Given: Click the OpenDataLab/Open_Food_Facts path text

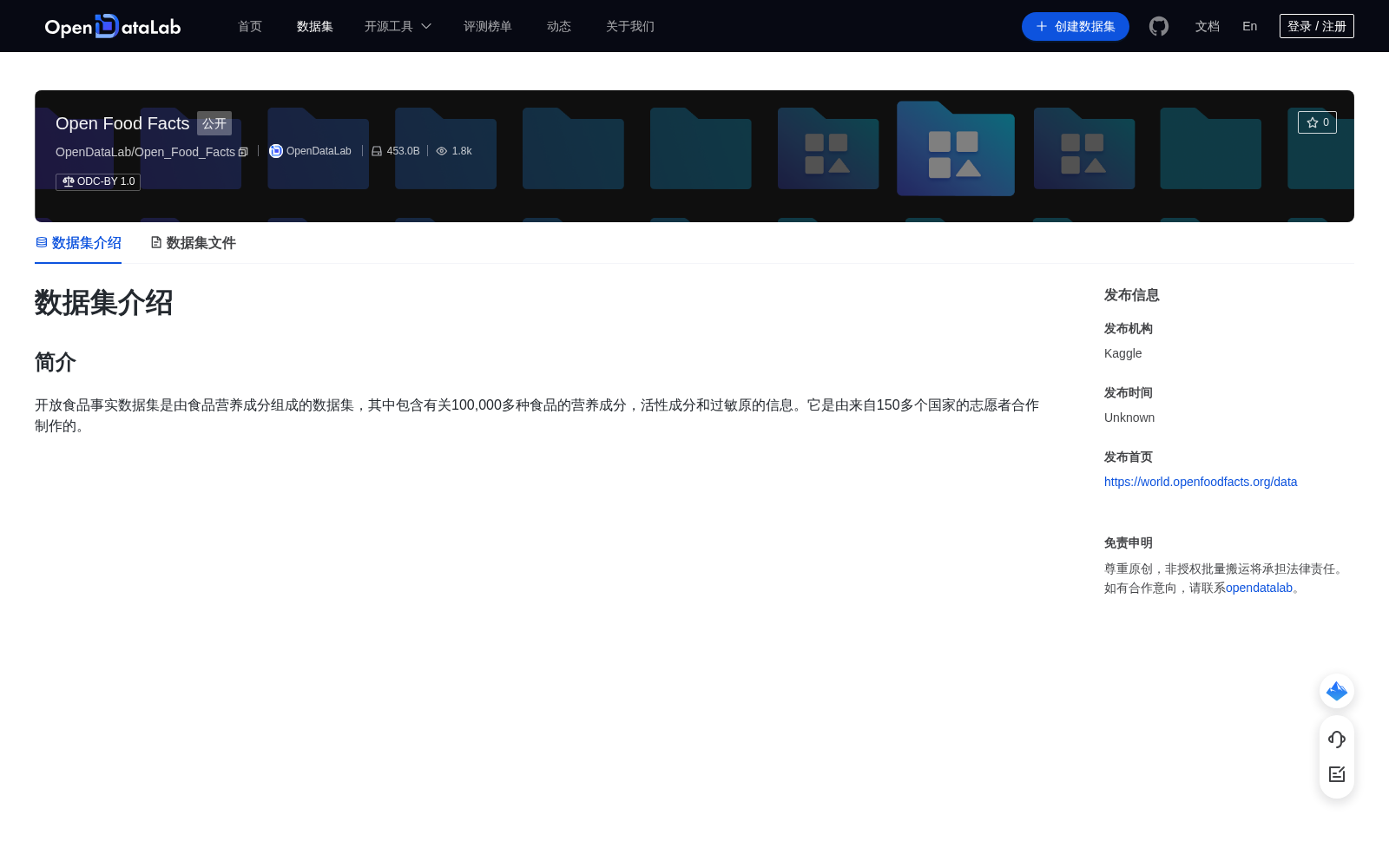Looking at the screenshot, I should (145, 152).
